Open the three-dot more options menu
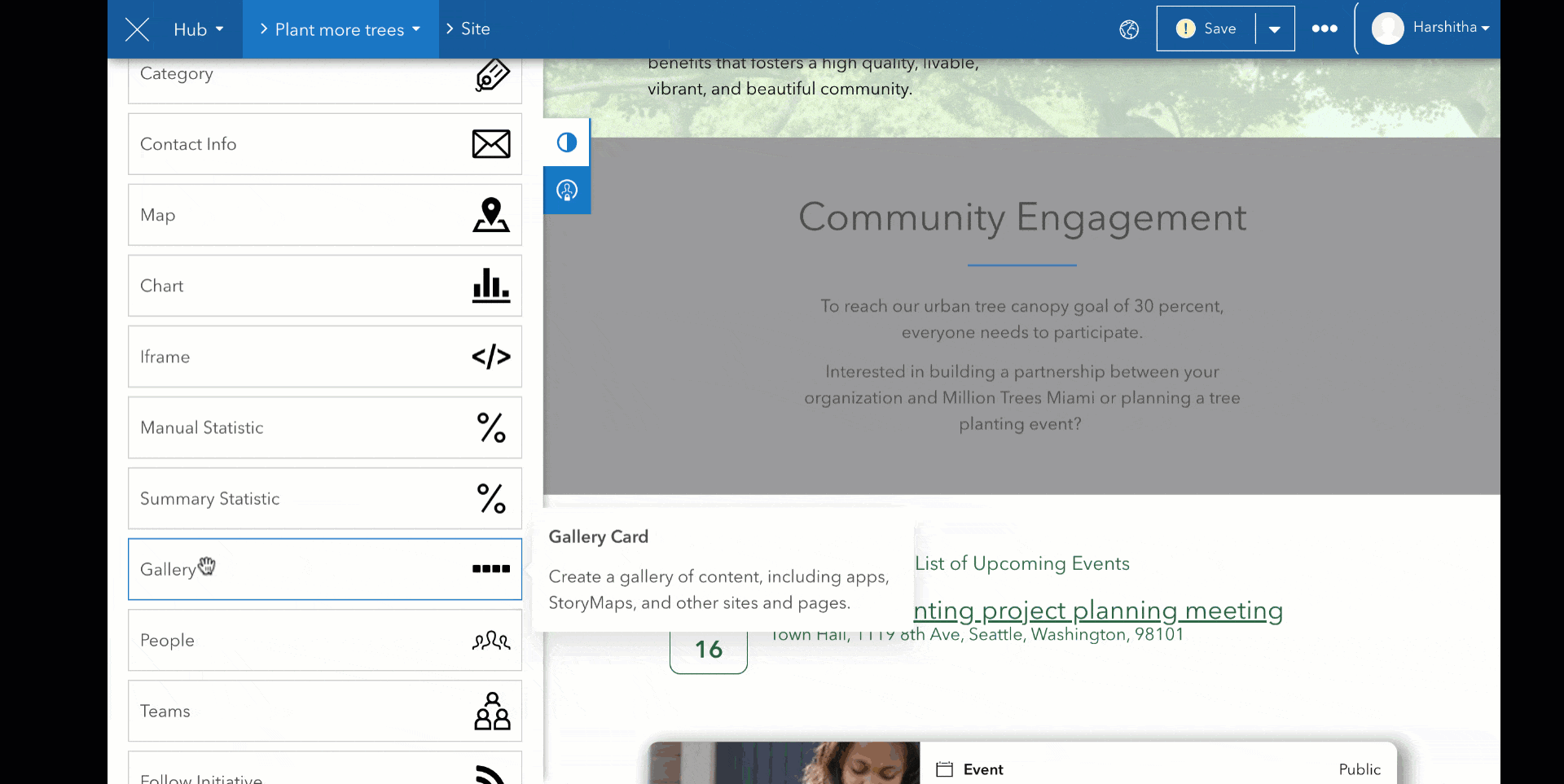1564x784 pixels. point(1325,28)
